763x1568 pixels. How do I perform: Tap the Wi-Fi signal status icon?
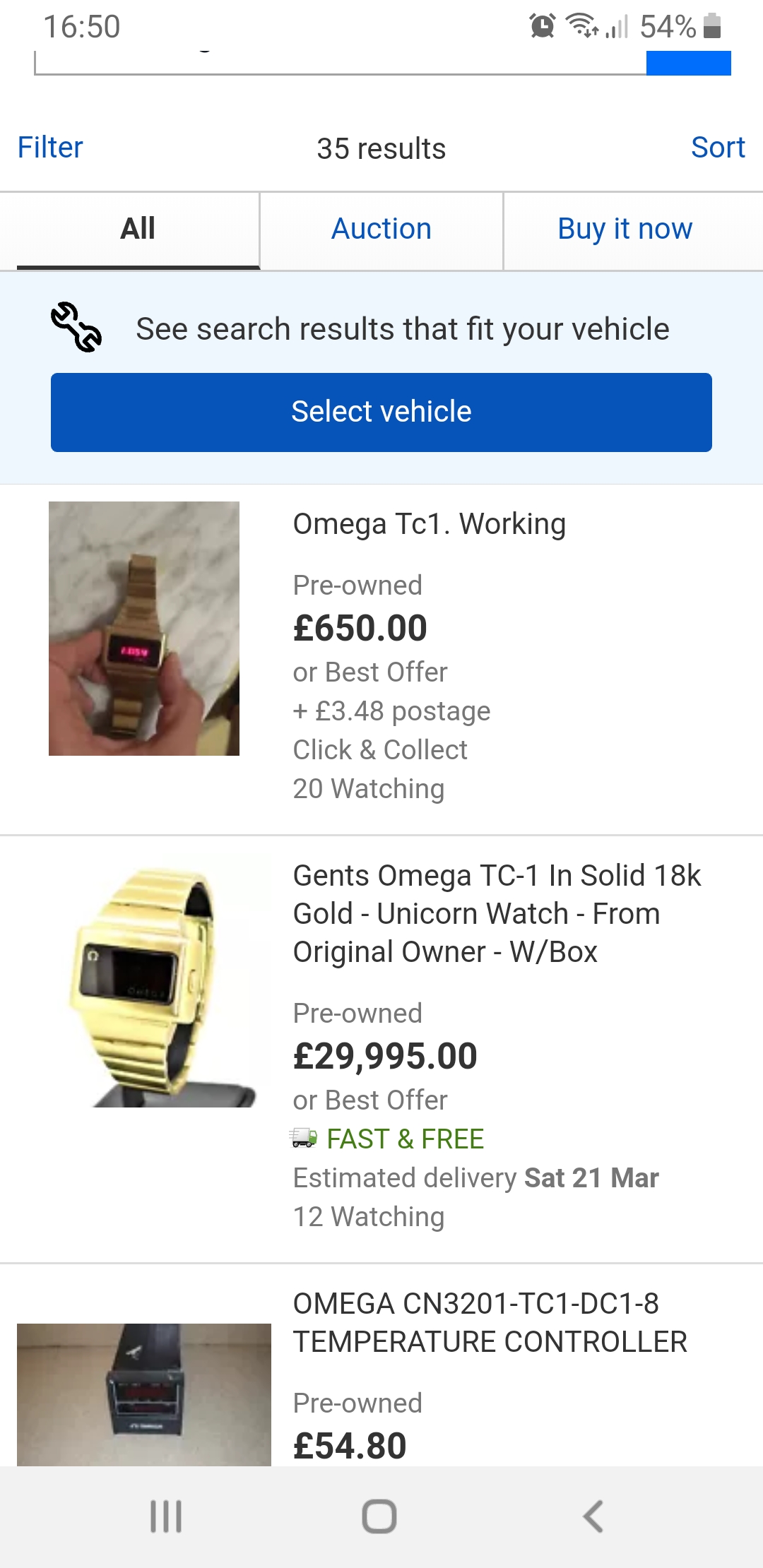pyautogui.click(x=582, y=26)
